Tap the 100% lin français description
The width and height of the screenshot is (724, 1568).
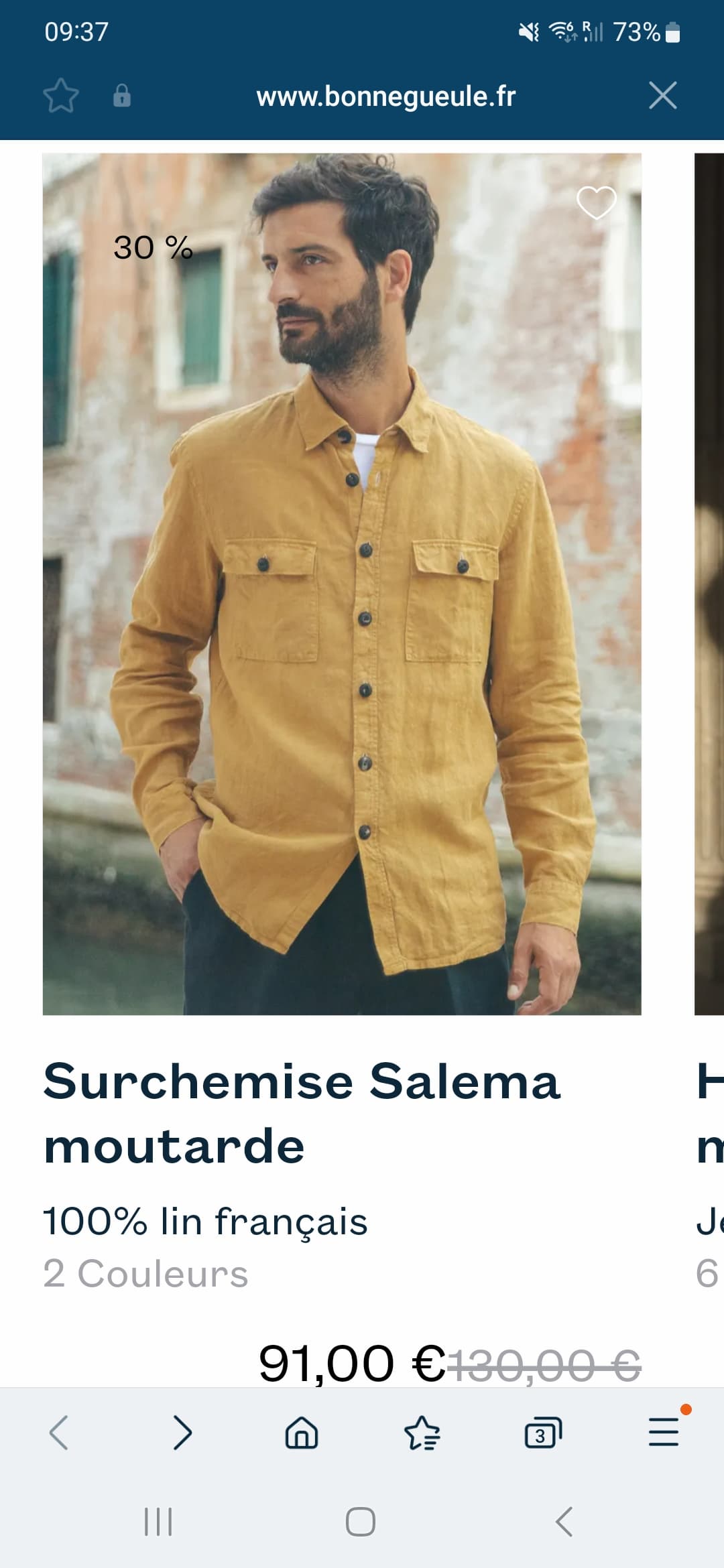point(205,1221)
